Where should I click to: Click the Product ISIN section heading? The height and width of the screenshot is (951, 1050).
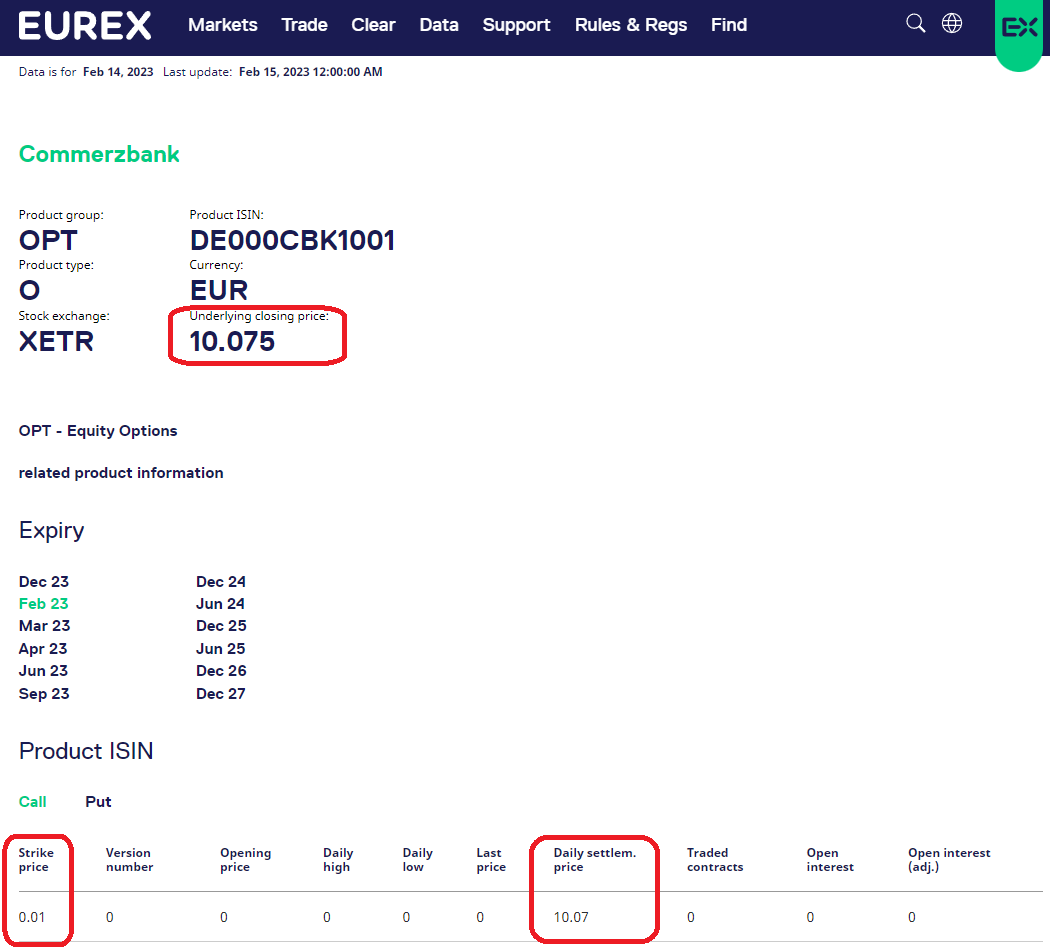(x=86, y=751)
